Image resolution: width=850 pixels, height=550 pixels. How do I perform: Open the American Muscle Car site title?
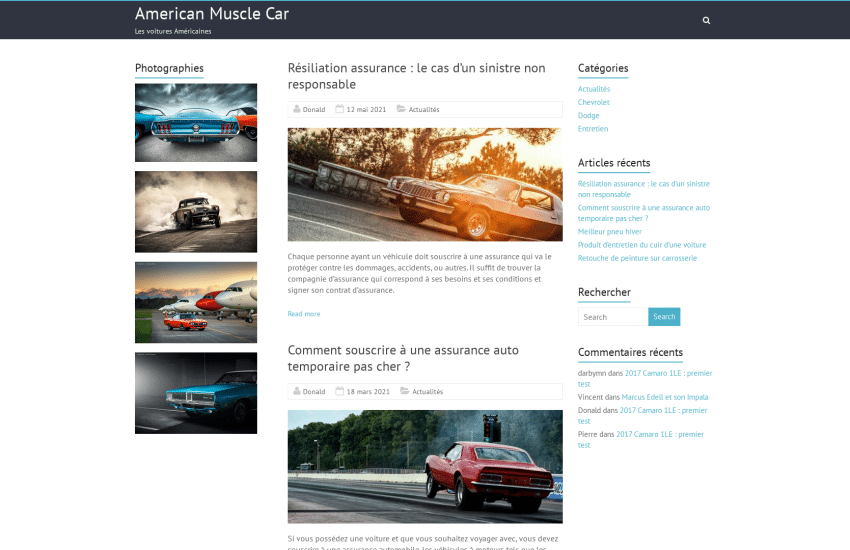pyautogui.click(x=211, y=14)
